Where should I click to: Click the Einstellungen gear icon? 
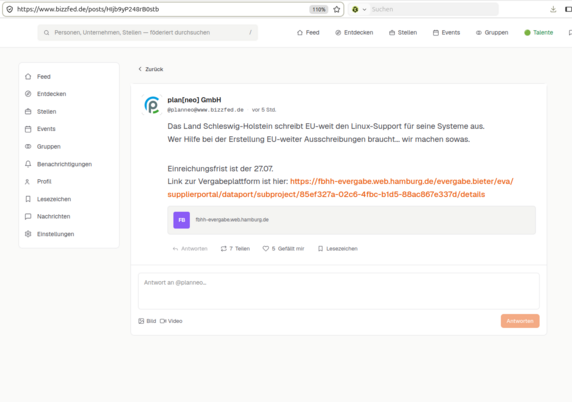click(28, 234)
